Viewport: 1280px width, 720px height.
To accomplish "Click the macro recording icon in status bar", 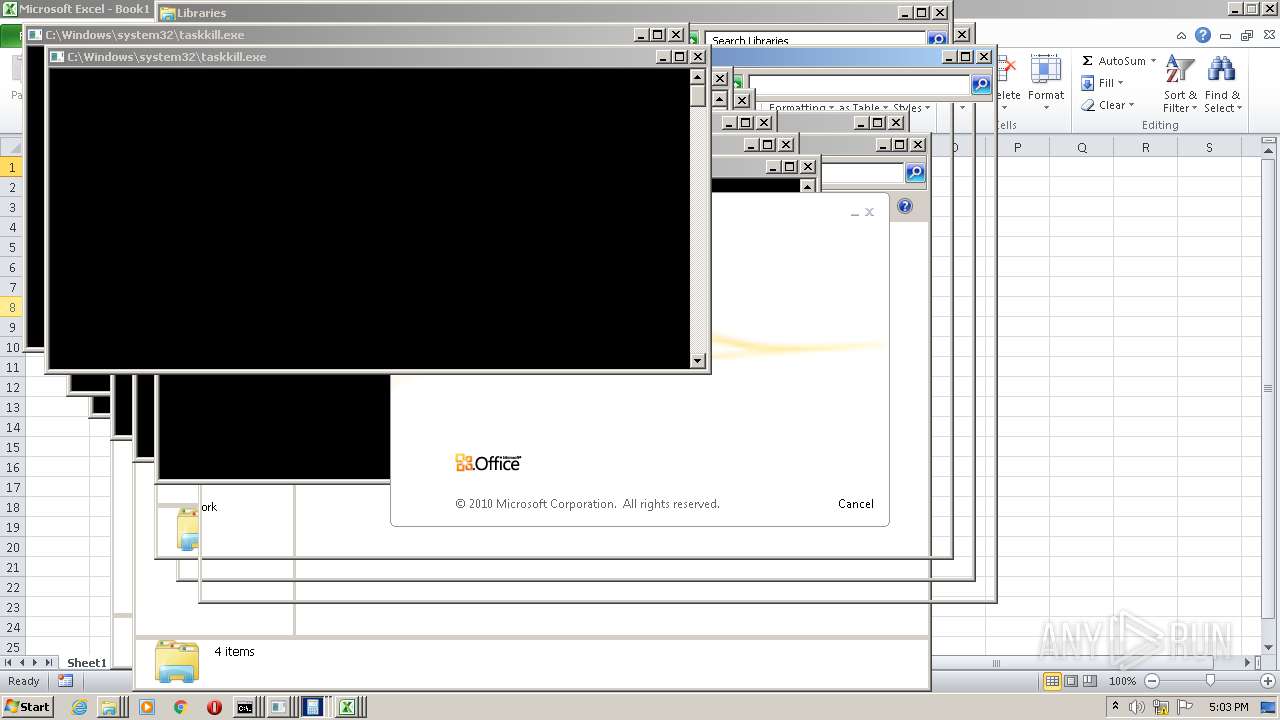I will pyautogui.click(x=65, y=681).
